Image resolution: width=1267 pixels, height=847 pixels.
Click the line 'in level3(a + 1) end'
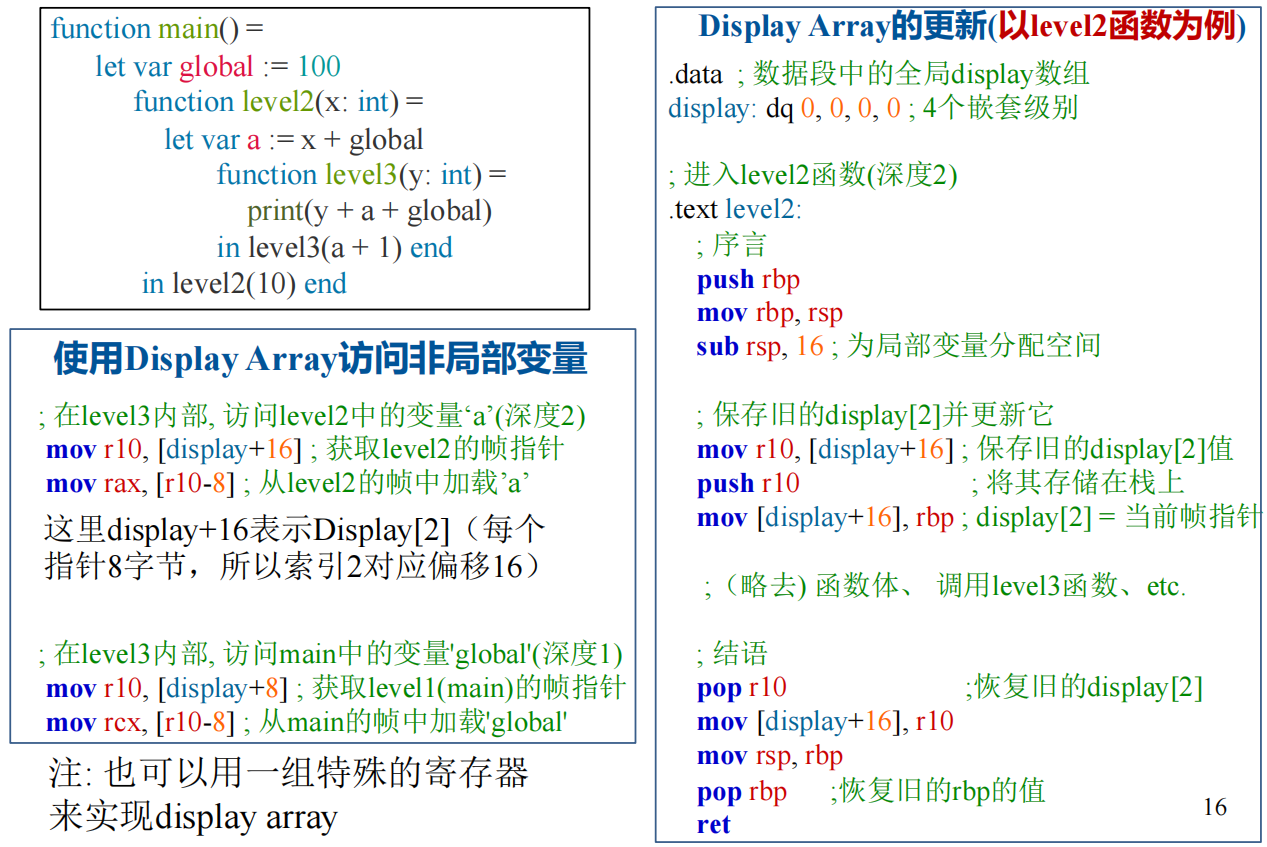[x=335, y=248]
